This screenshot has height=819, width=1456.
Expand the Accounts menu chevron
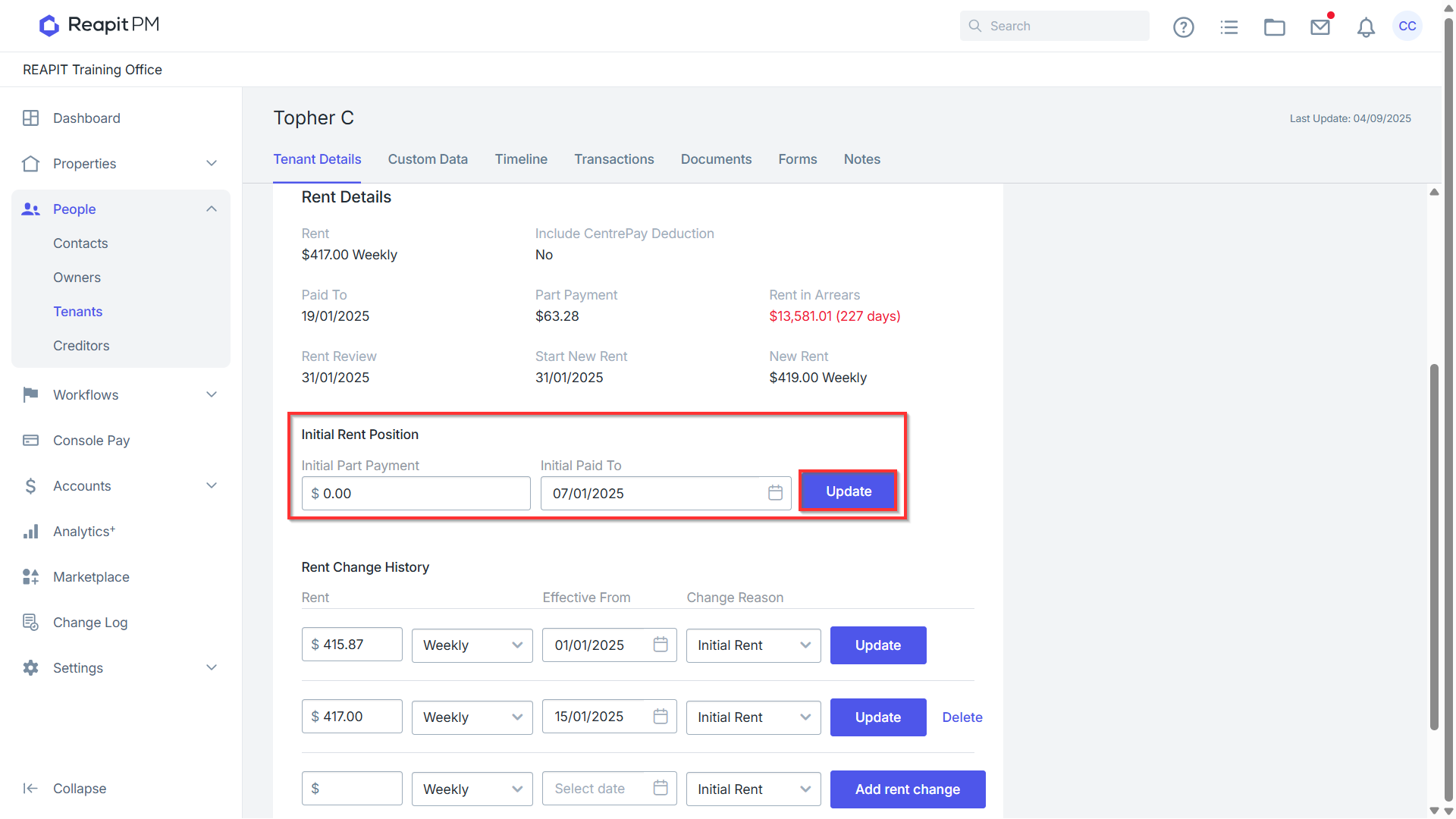[x=212, y=486]
